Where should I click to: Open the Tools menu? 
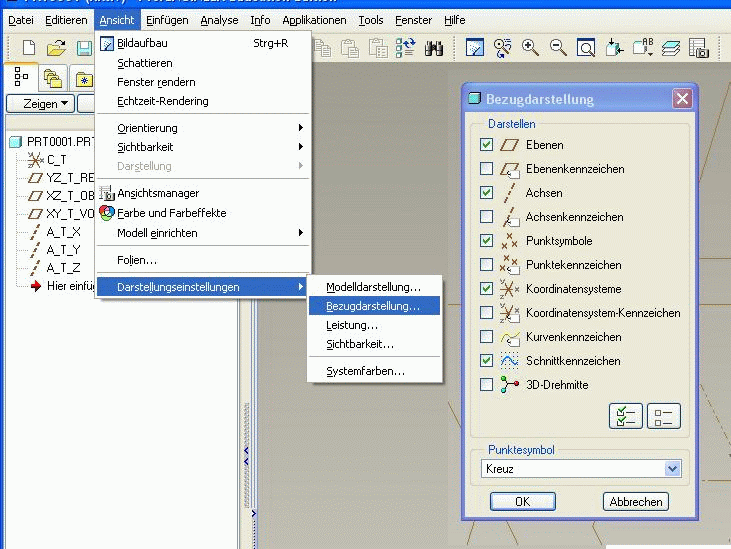(371, 20)
